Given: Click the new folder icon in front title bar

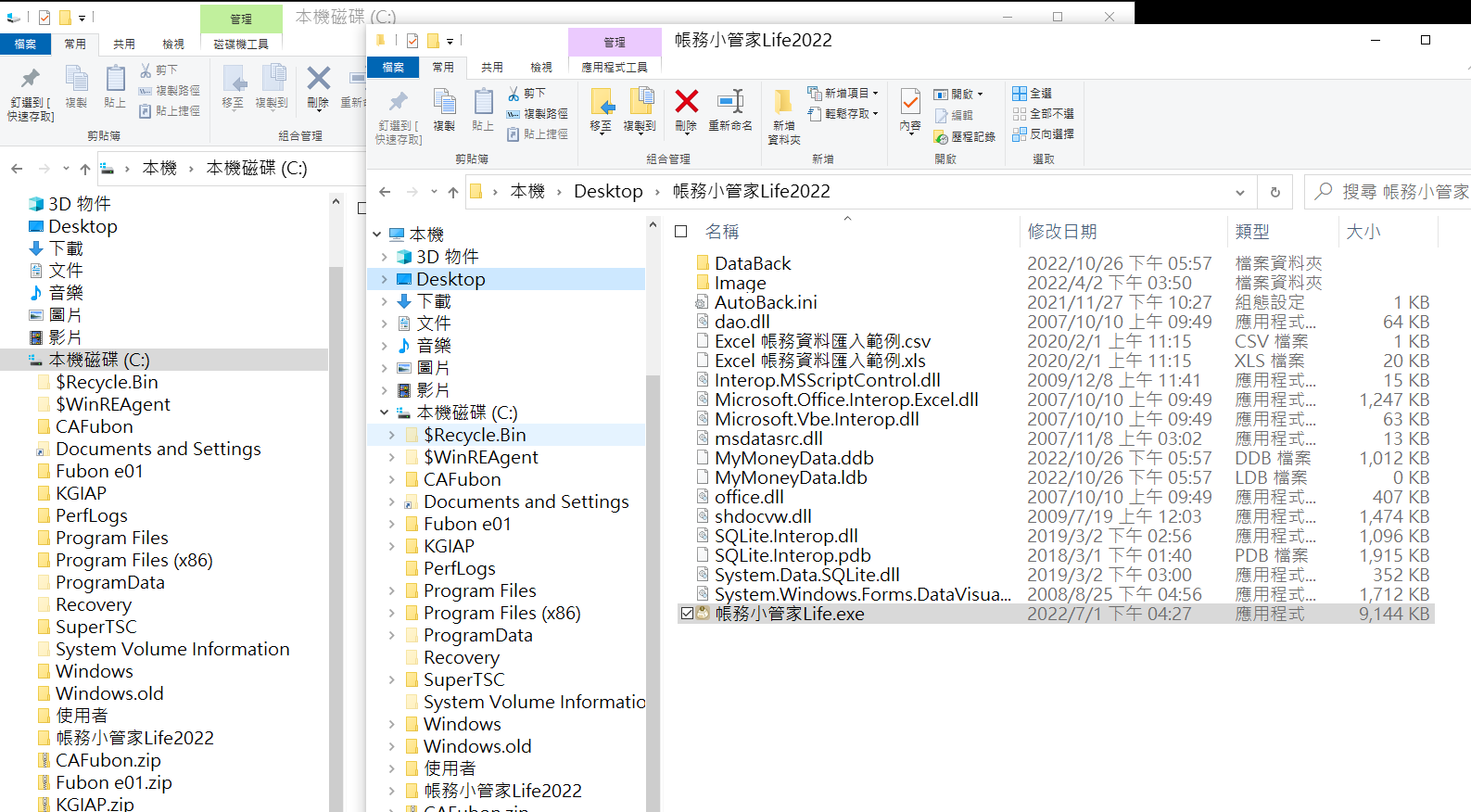Looking at the screenshot, I should (x=433, y=41).
